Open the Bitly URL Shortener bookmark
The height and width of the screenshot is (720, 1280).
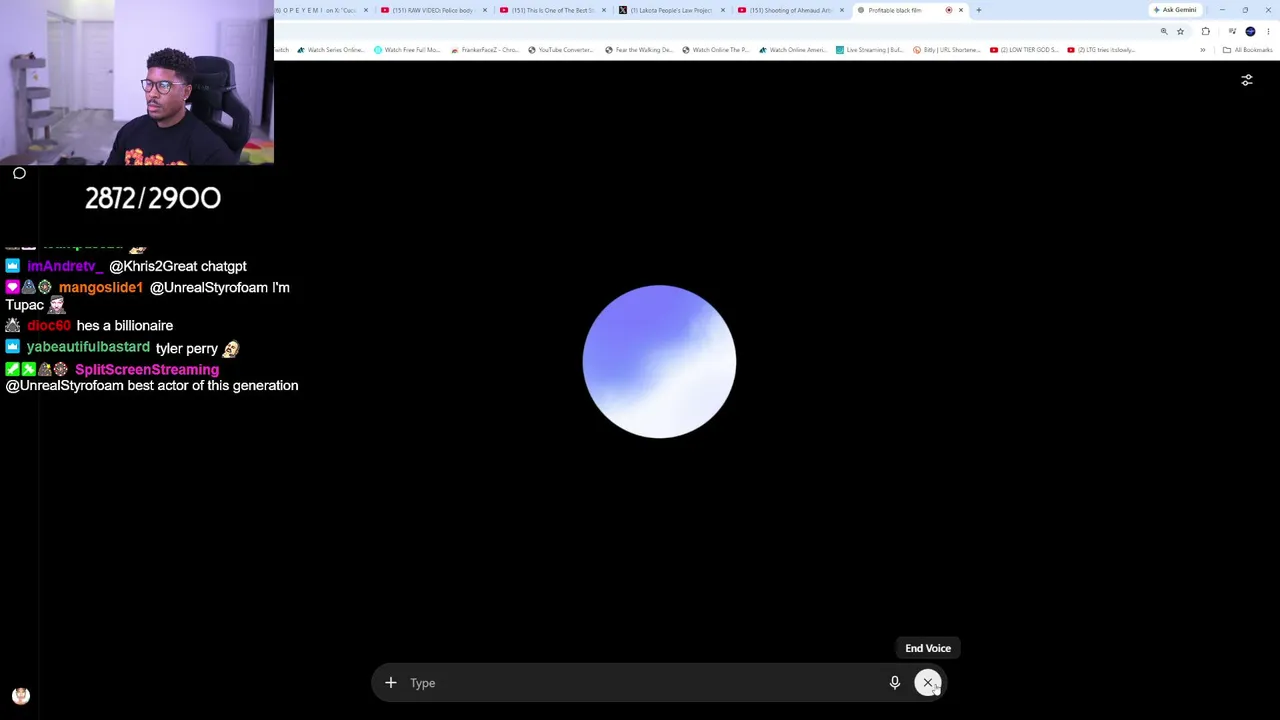[x=947, y=50]
